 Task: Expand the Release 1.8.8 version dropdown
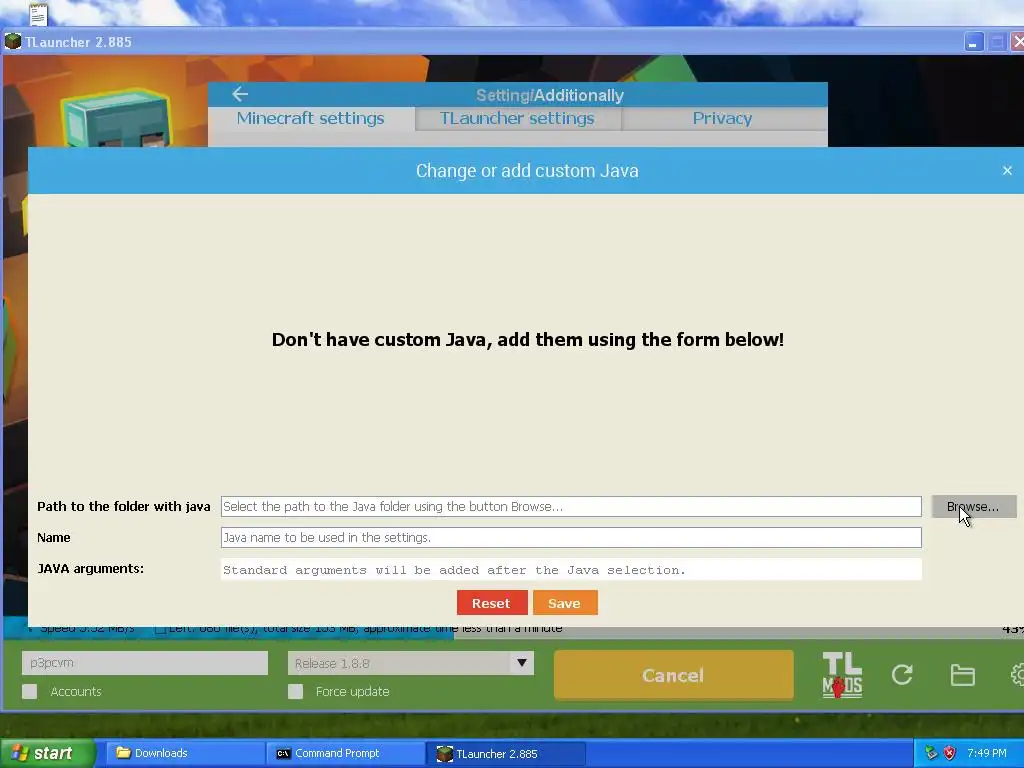tap(522, 663)
